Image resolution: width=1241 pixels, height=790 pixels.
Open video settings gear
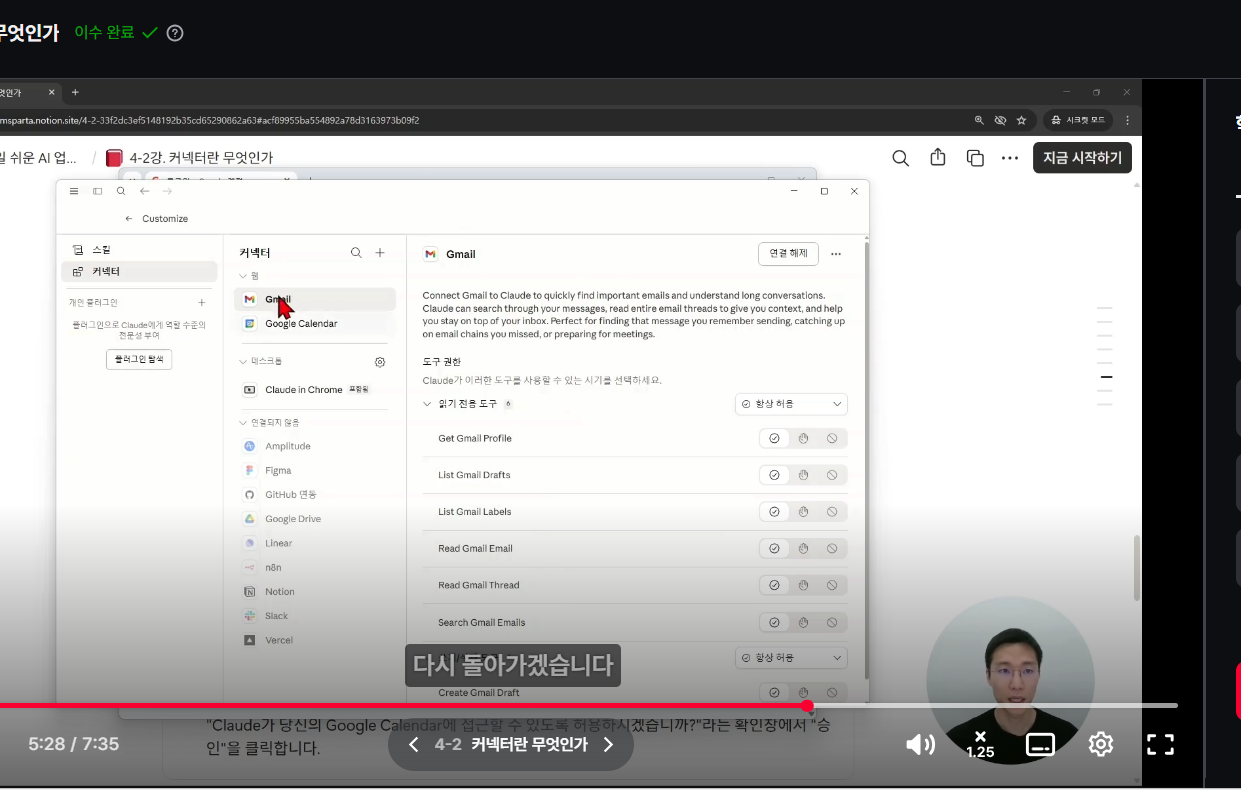coord(1101,744)
